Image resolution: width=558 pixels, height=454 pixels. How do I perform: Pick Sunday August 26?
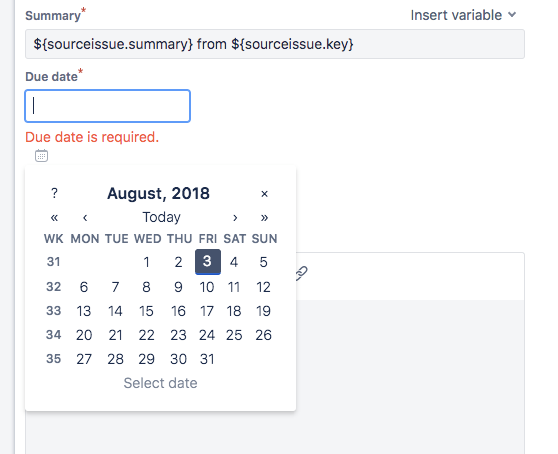pyautogui.click(x=263, y=335)
